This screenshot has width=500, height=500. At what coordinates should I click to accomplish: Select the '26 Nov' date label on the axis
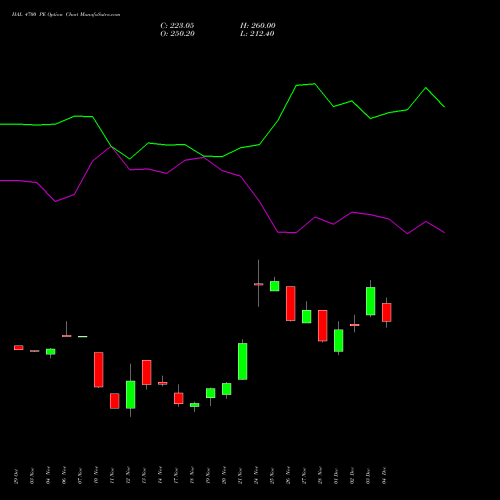[x=288, y=476]
